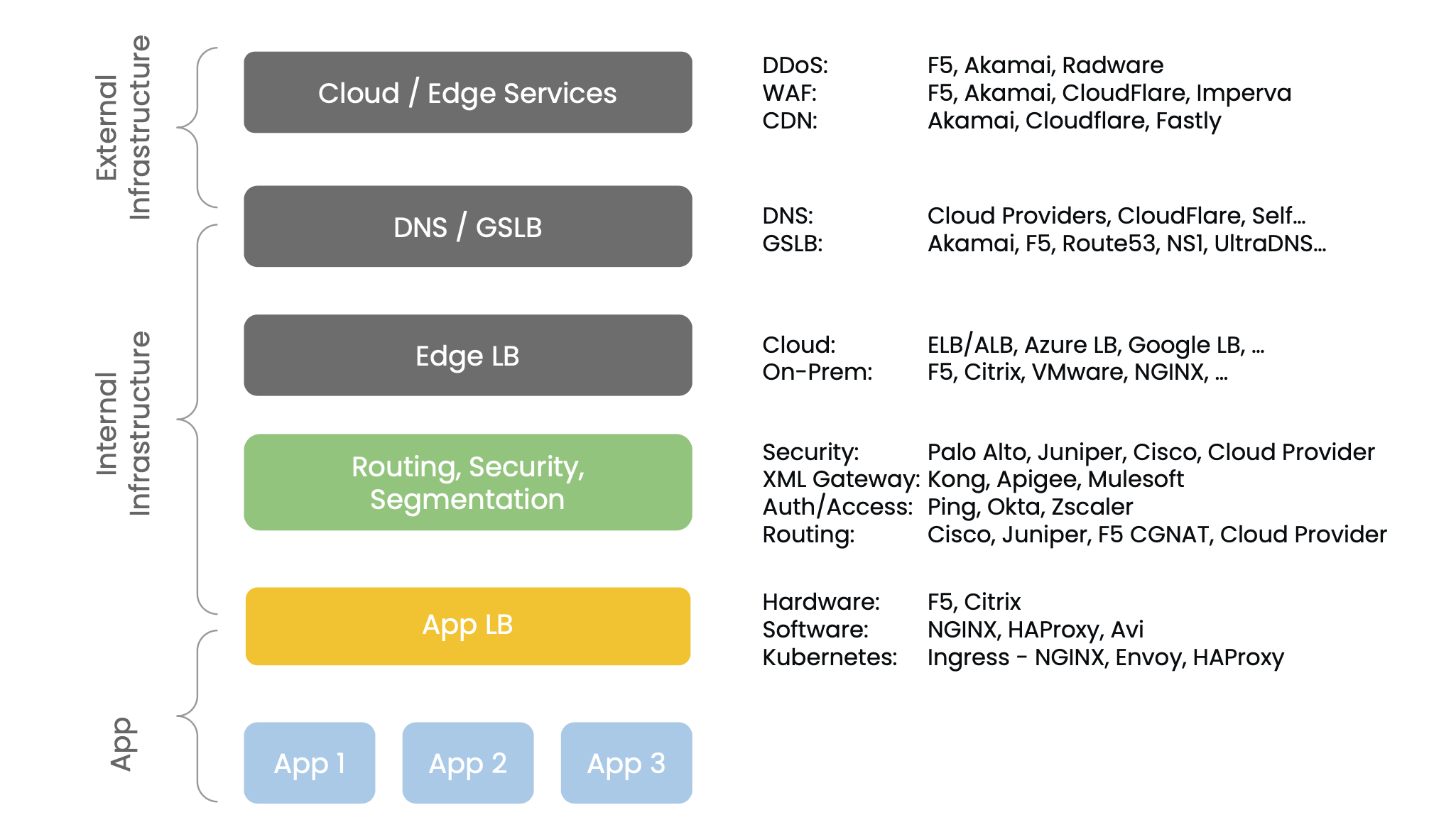Click the External Infrastructure vertical label

point(123,128)
